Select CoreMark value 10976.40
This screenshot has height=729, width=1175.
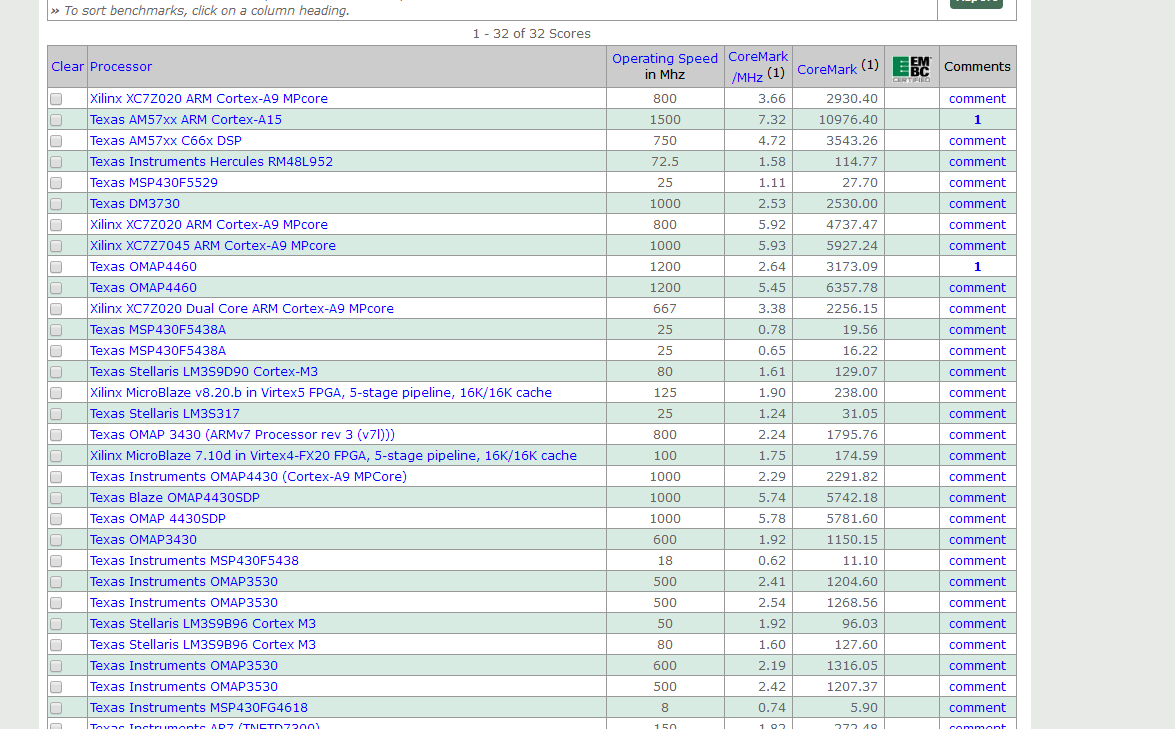click(x=848, y=120)
